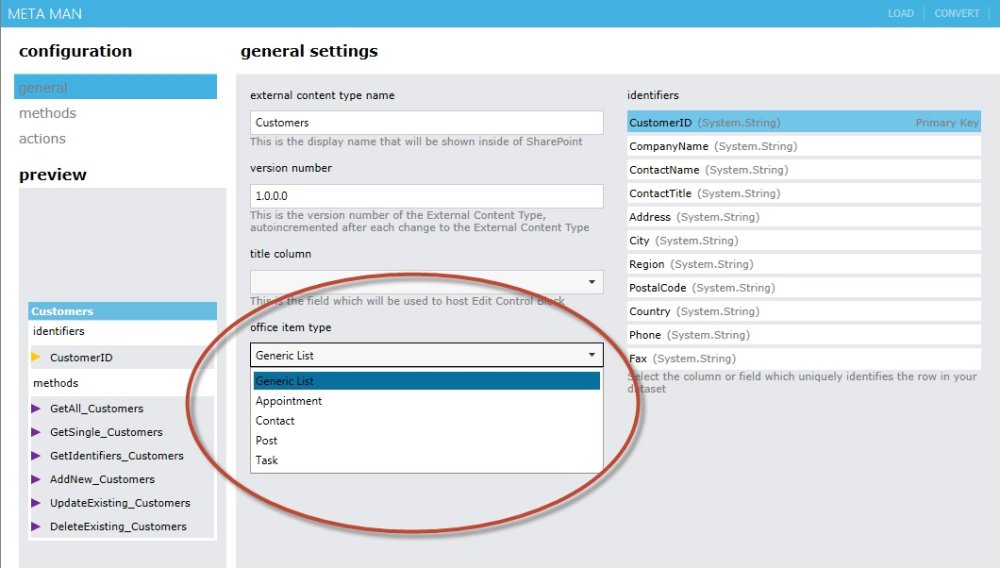Choose Appointment from office item type list

point(289,401)
